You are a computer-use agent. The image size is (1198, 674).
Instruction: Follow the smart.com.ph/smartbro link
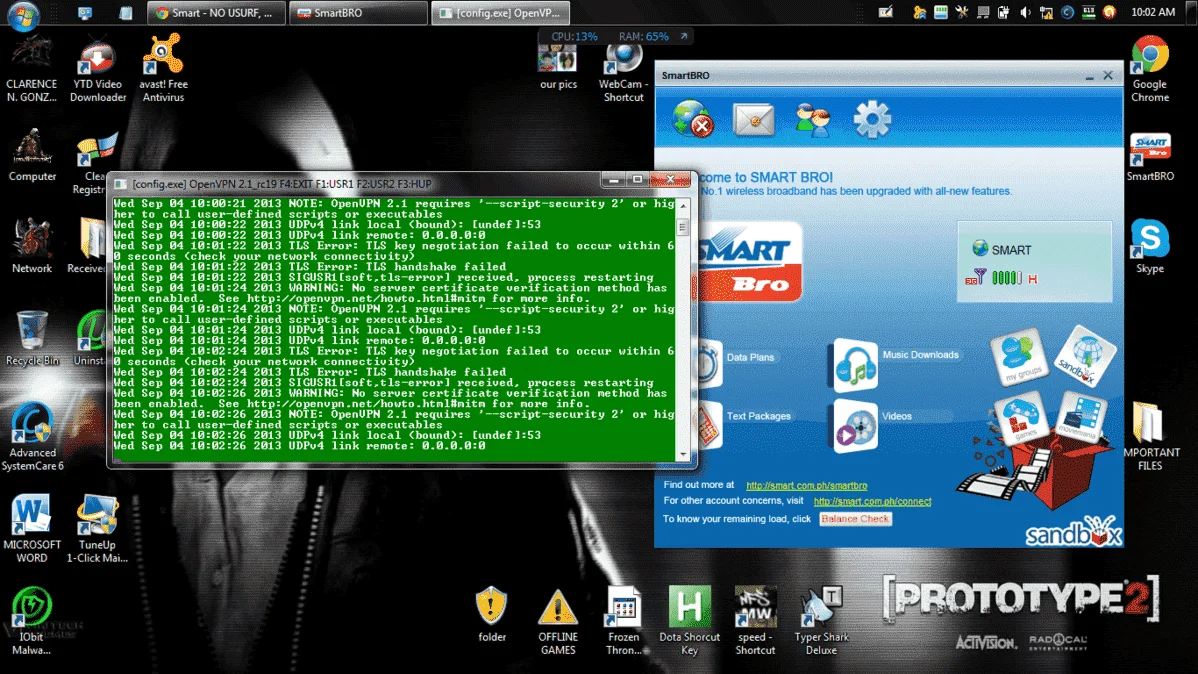coord(806,485)
